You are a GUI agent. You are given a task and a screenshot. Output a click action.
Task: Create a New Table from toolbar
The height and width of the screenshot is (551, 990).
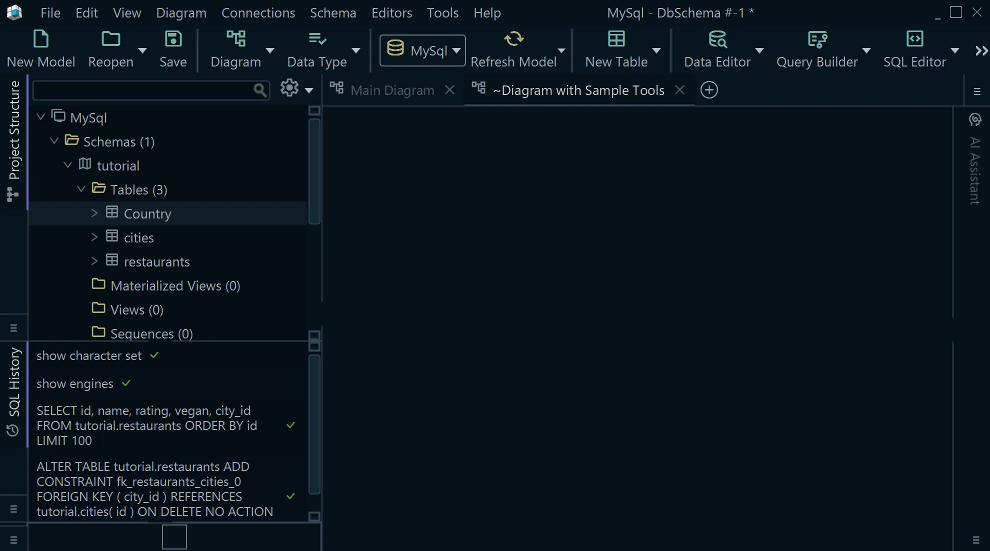tap(616, 40)
